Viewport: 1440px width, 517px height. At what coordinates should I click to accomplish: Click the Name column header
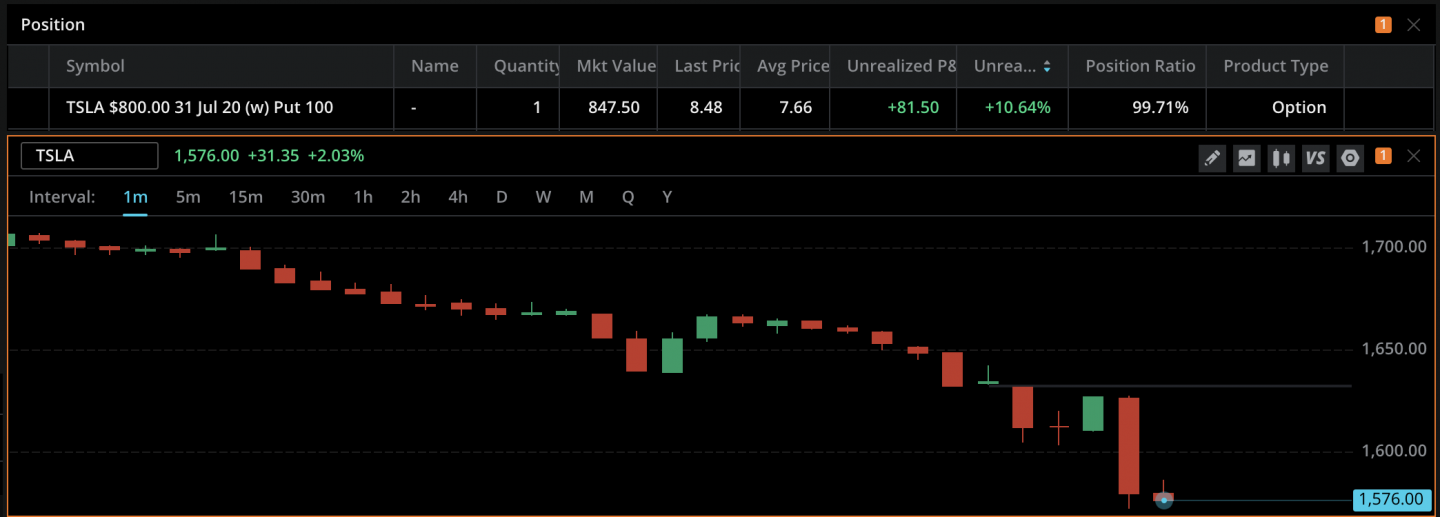click(x=435, y=66)
